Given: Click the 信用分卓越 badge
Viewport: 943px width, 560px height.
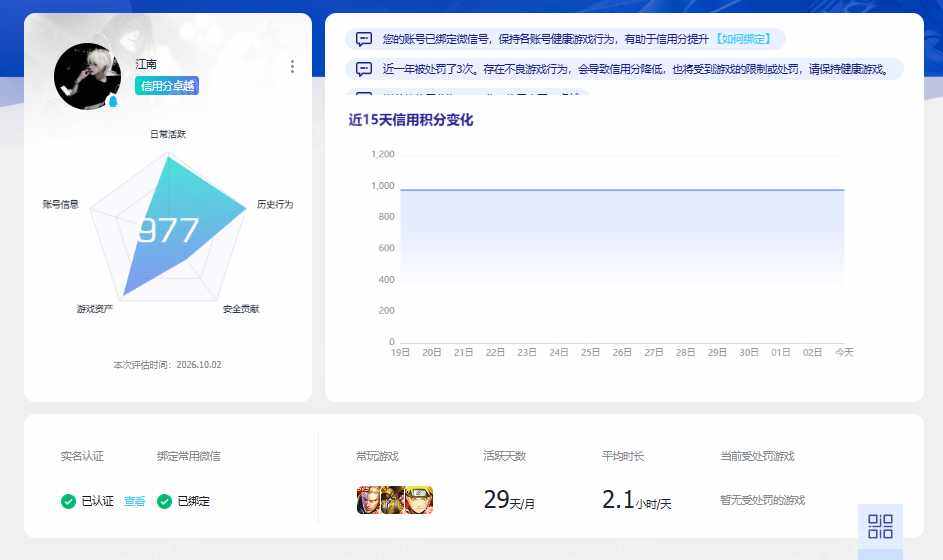Looking at the screenshot, I should pyautogui.click(x=167, y=86).
